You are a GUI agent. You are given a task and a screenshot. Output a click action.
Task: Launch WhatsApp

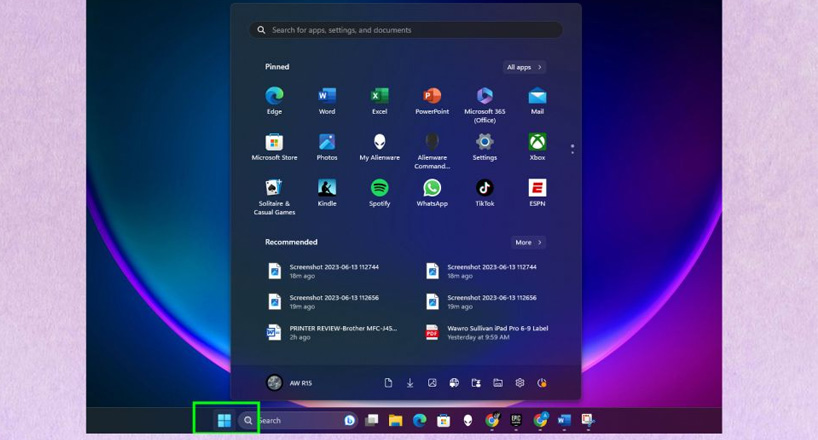tap(432, 193)
